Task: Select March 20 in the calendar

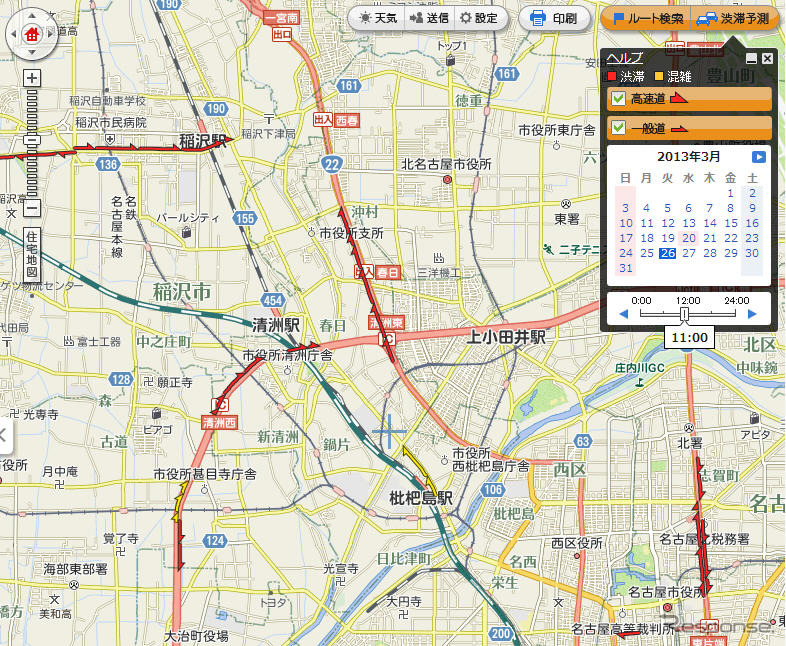Action: [689, 238]
